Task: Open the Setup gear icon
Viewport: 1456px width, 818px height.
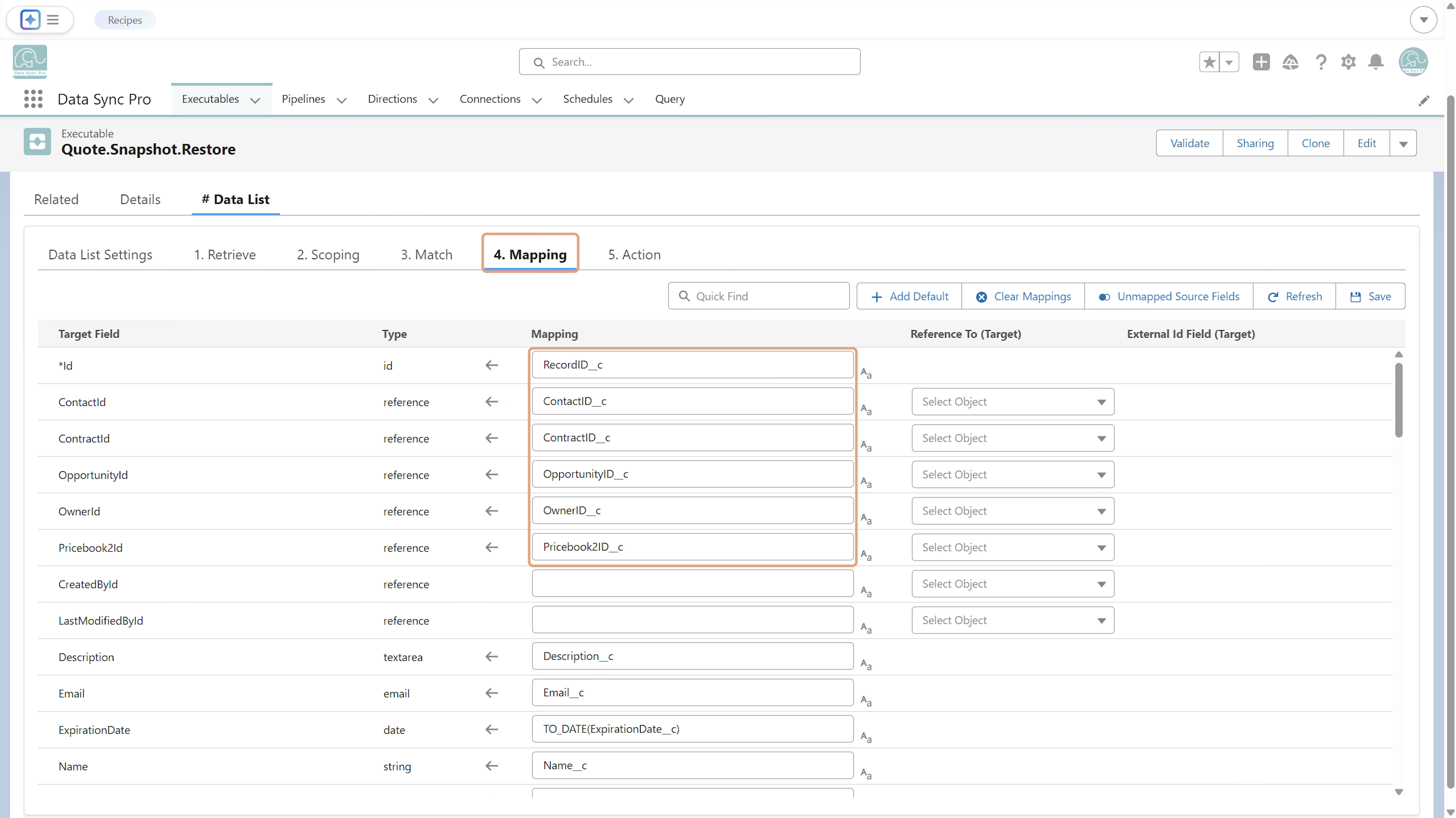Action: 1348,61
